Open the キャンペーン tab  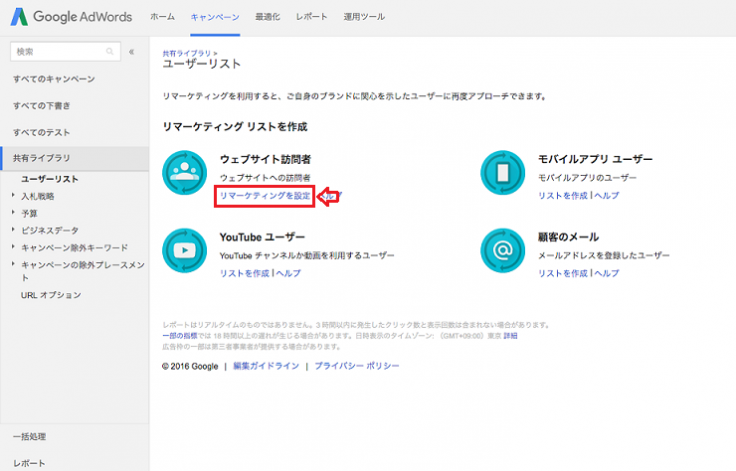tap(215, 17)
